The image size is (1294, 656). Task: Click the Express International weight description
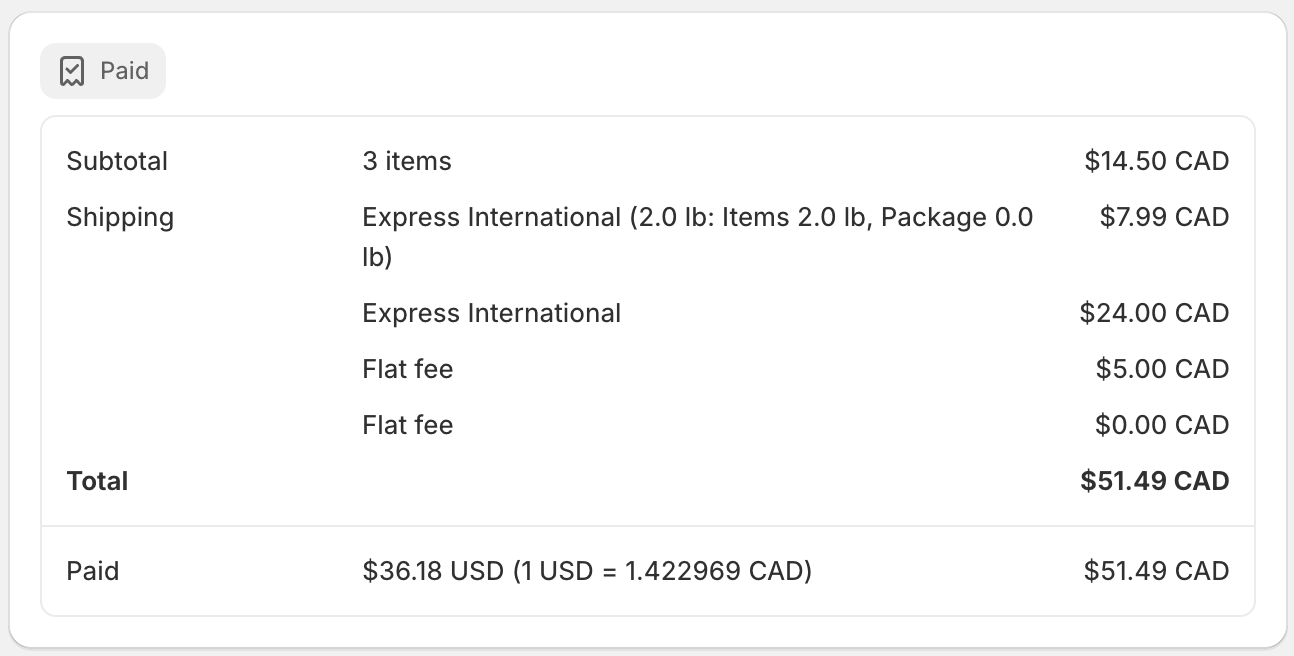[698, 237]
